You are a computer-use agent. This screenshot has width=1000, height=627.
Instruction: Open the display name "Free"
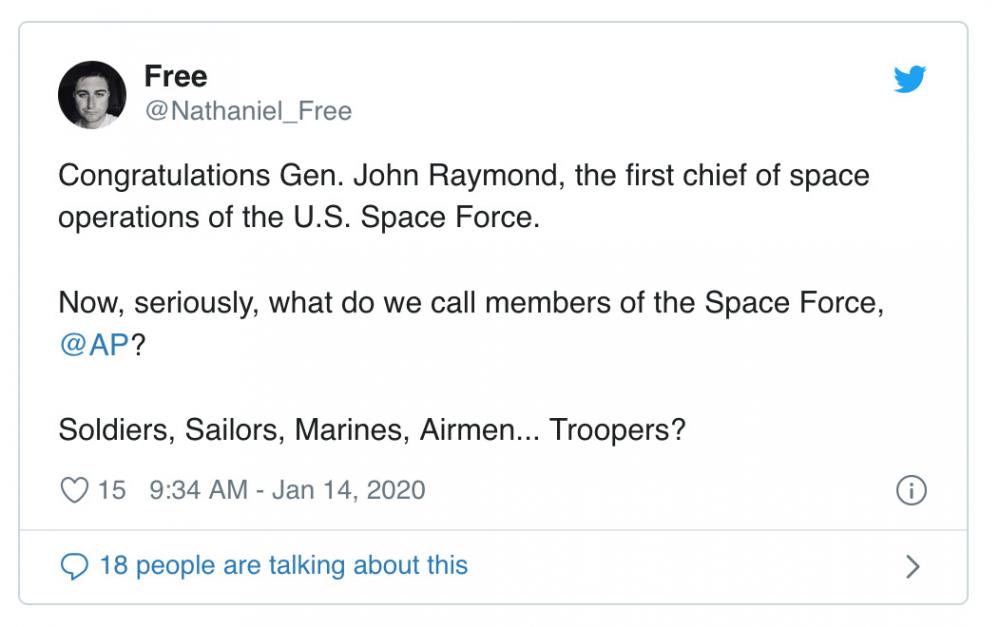coord(175,76)
